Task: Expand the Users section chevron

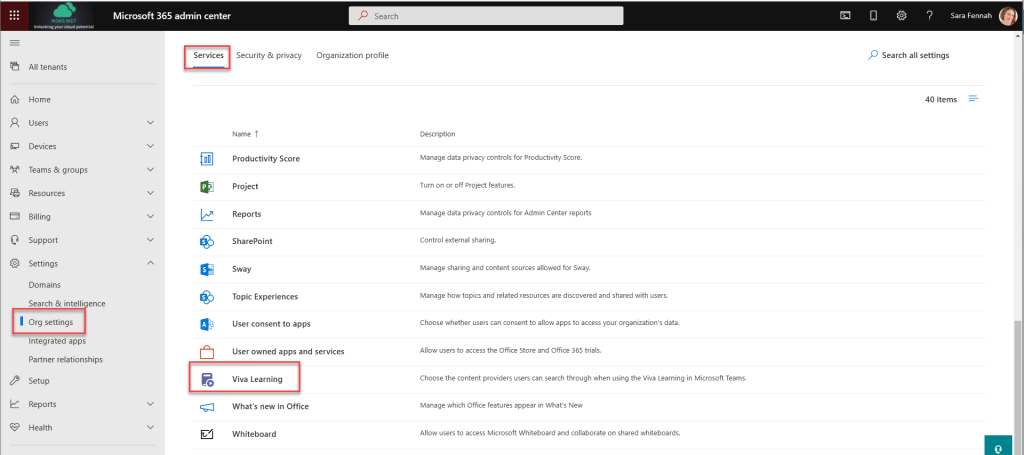Action: point(150,123)
